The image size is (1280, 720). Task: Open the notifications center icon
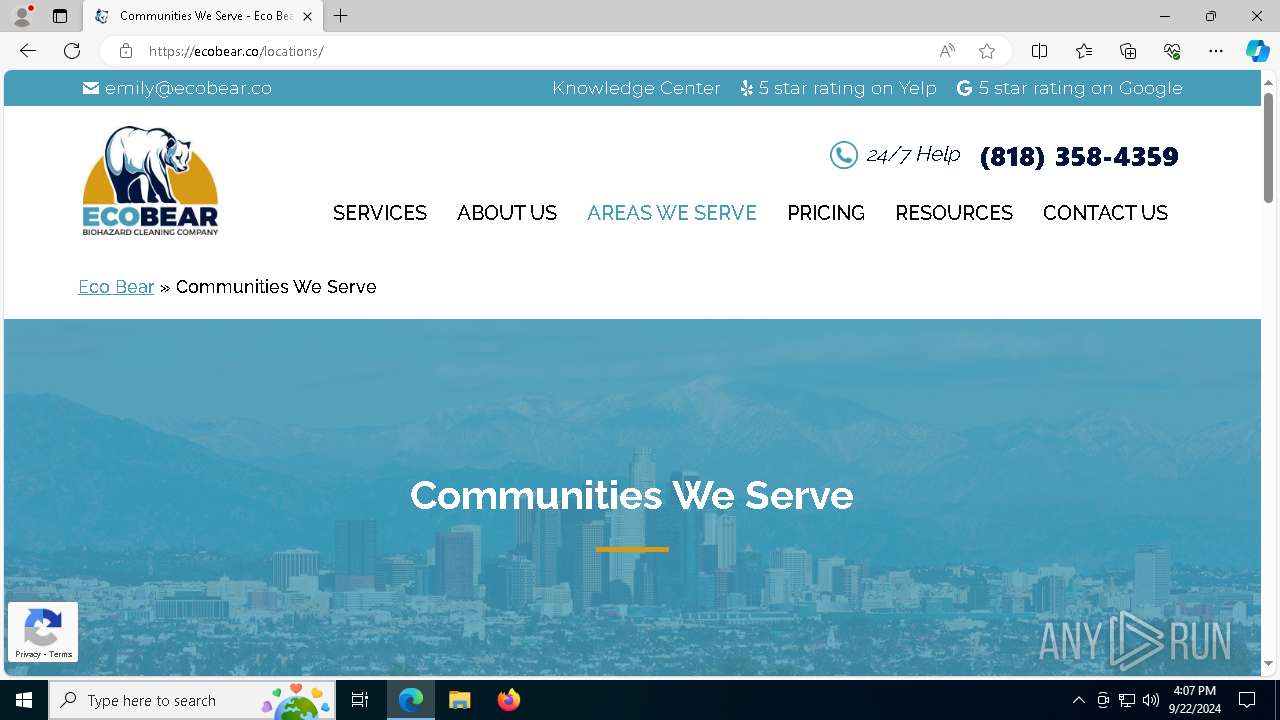click(1247, 700)
